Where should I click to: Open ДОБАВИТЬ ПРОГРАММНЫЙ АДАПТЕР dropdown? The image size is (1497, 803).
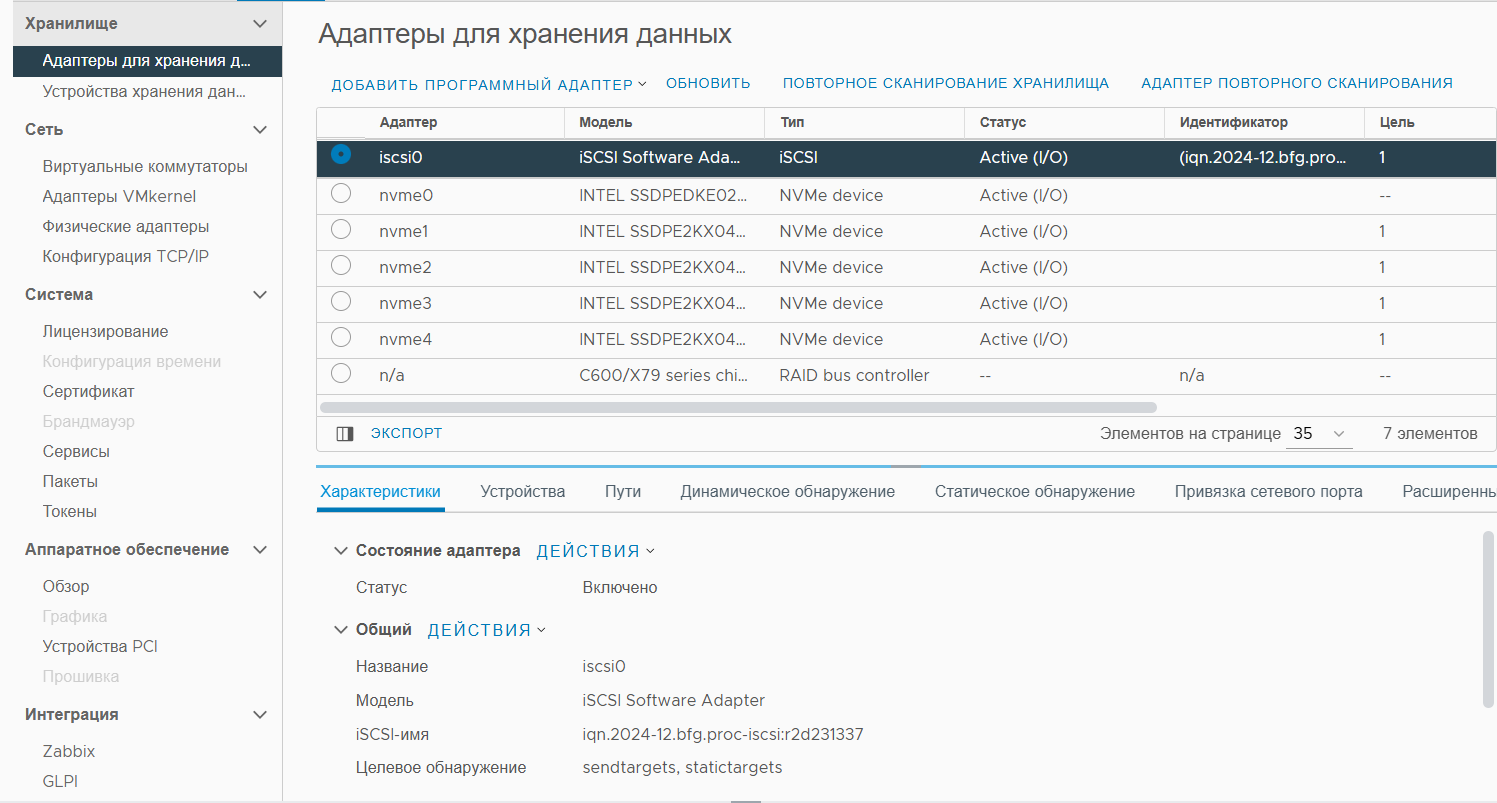coord(489,84)
